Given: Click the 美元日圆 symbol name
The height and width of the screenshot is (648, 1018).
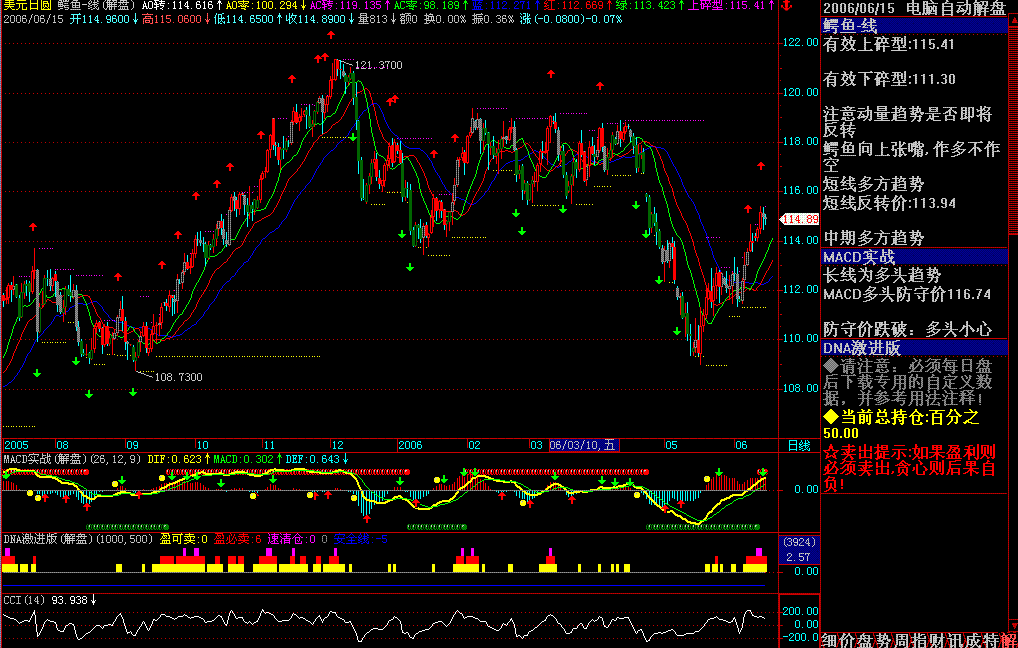Looking at the screenshot, I should click(x=27, y=5).
